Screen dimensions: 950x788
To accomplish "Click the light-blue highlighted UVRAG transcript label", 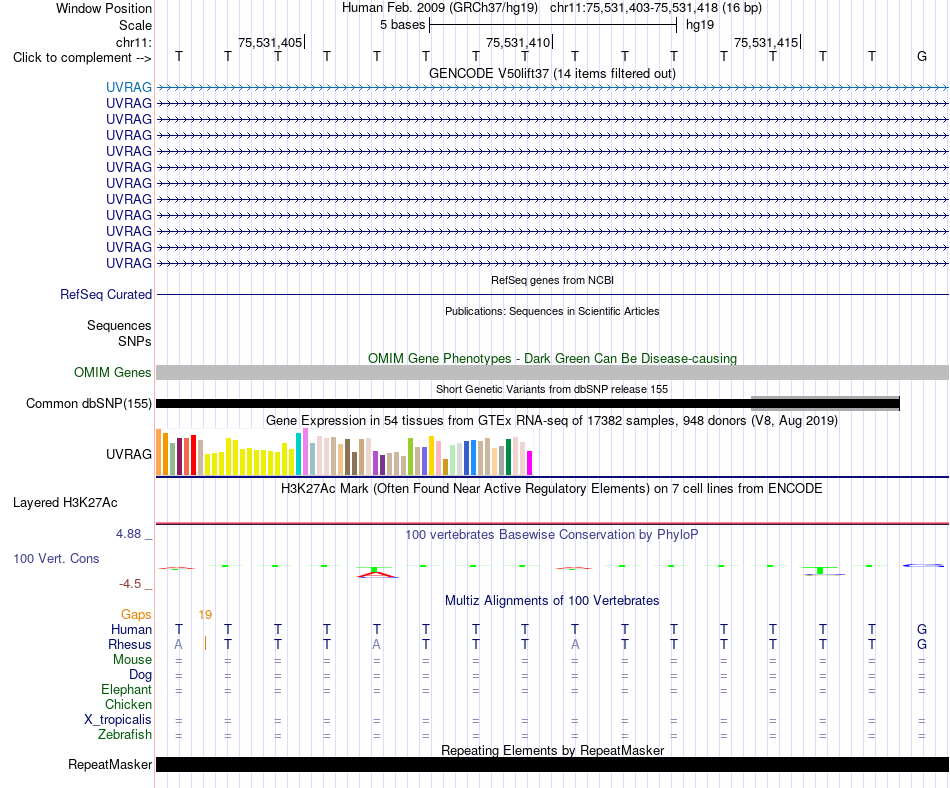I will tap(128, 87).
